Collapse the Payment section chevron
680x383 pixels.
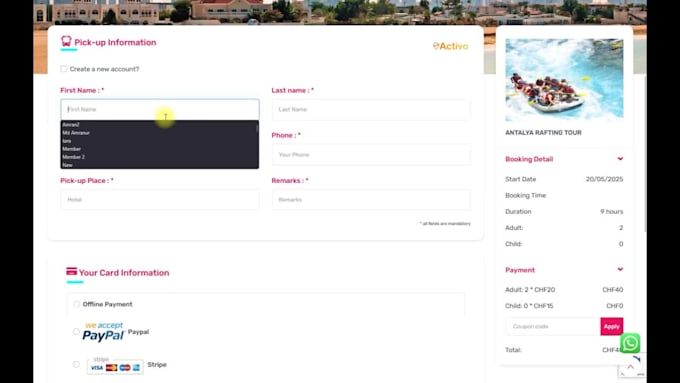pos(620,269)
